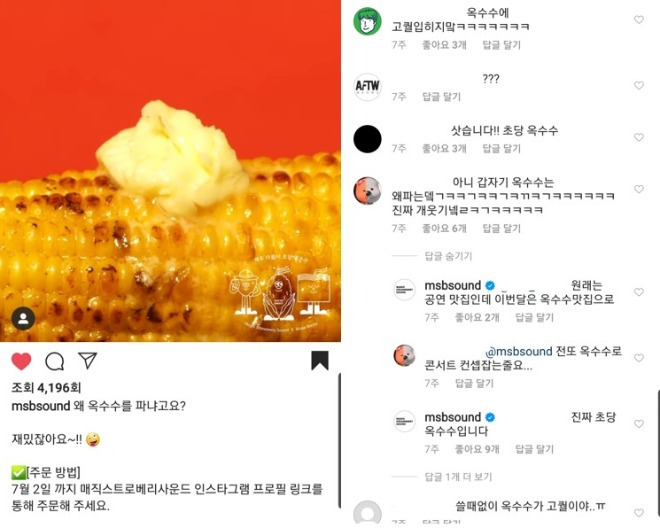
Task: Like the '???' comment heart
Action: [639, 85]
